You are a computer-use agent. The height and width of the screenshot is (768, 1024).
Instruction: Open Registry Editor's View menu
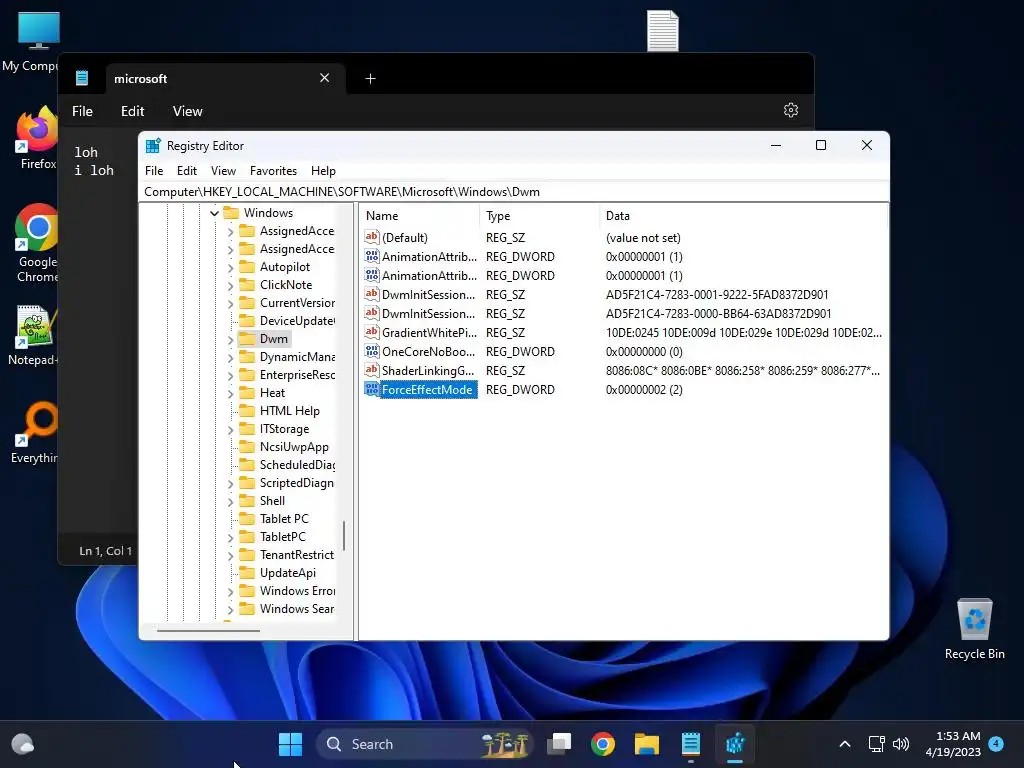[x=223, y=170]
